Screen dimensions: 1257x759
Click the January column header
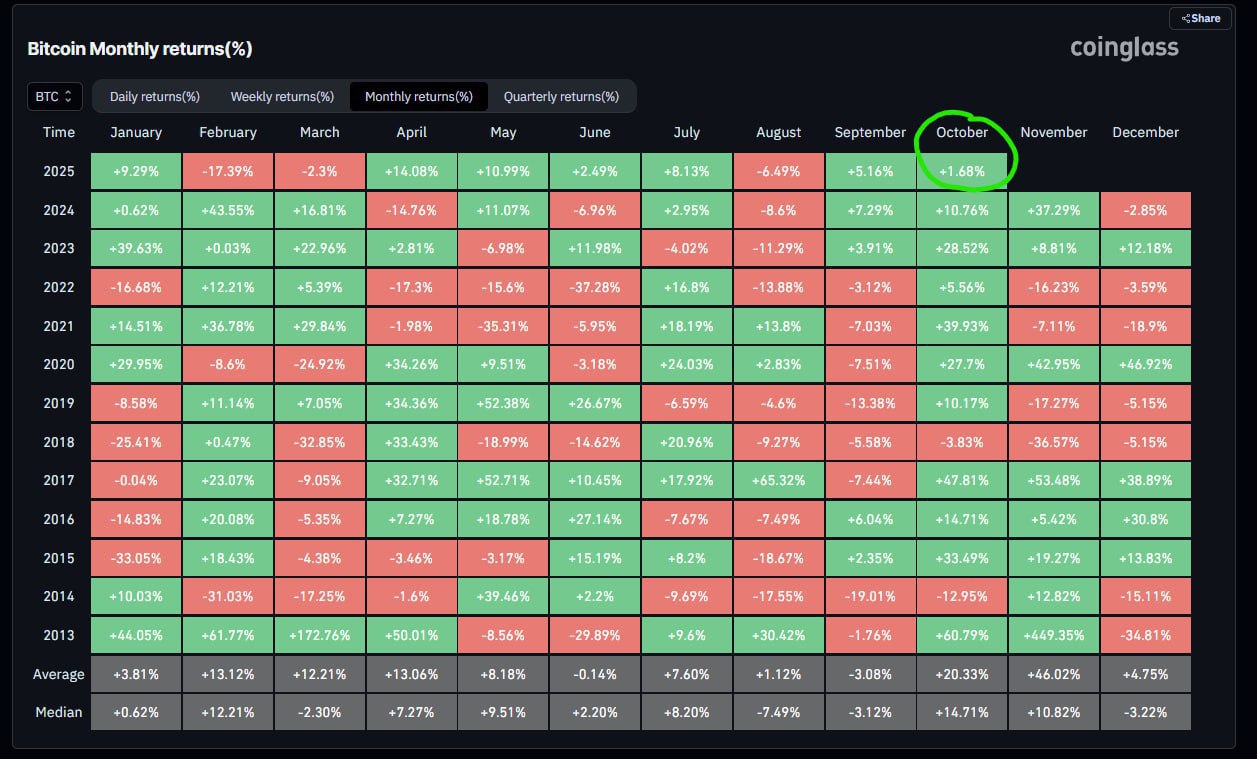136,131
